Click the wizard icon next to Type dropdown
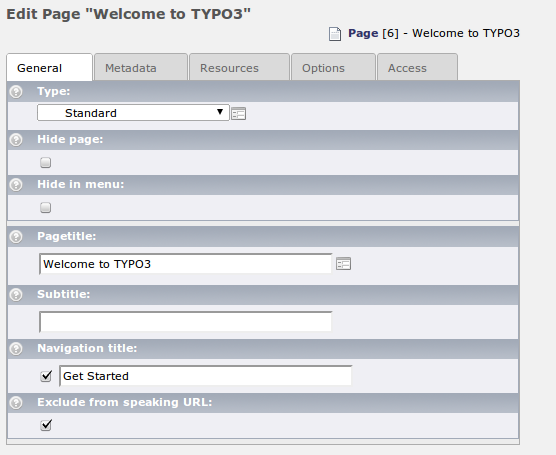The height and width of the screenshot is (455, 556). [x=238, y=114]
